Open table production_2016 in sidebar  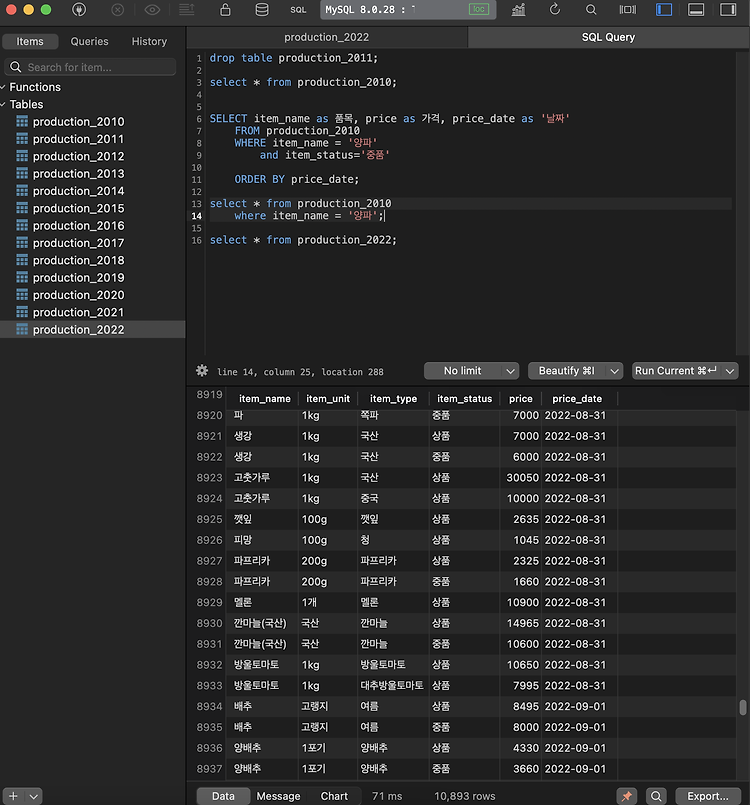[x=78, y=226]
